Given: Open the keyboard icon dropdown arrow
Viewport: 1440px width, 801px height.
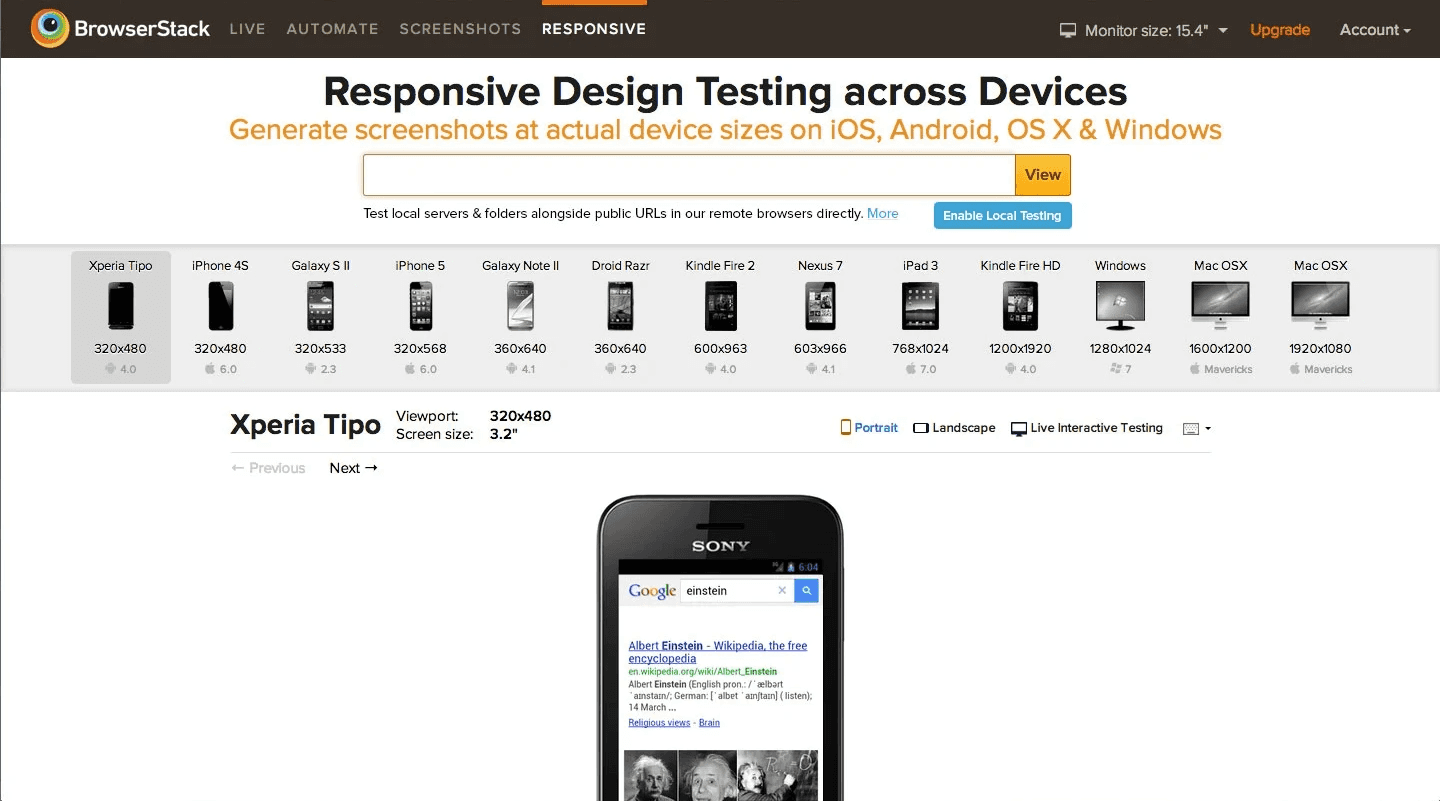Looking at the screenshot, I should click(x=1208, y=429).
